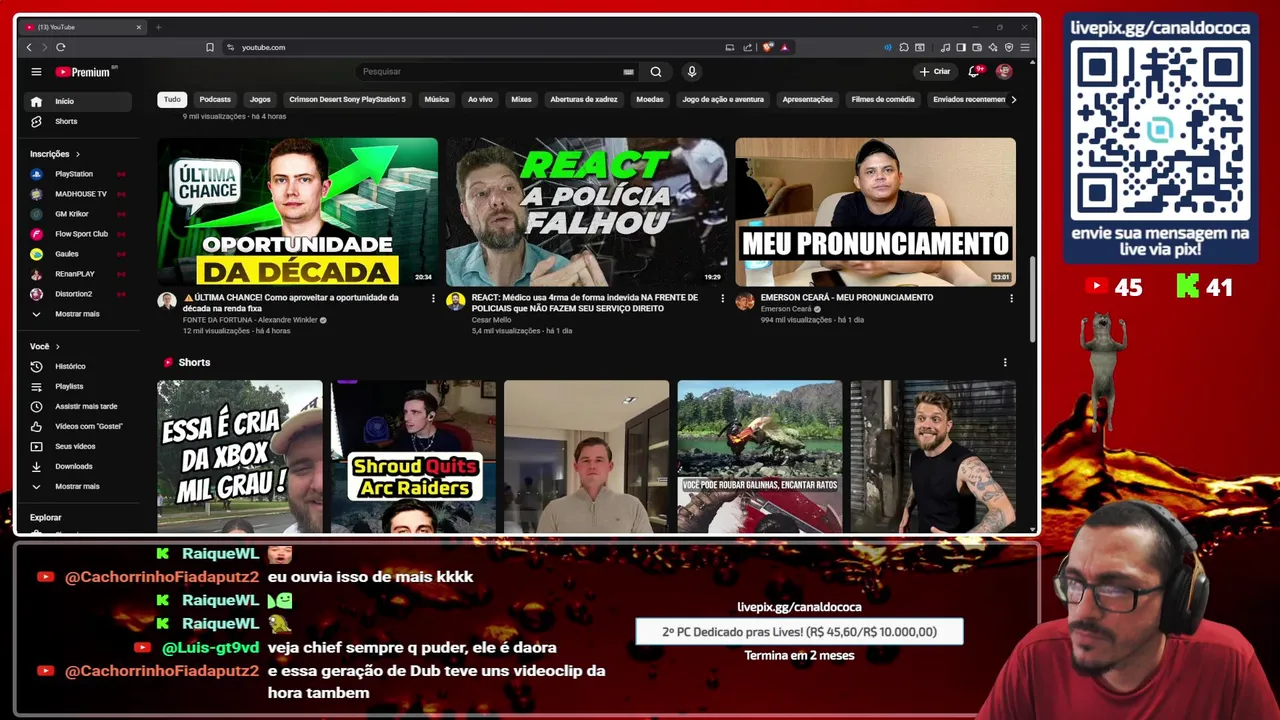Play the MEU PRONUNCIAMENTO thumbnail
Image resolution: width=1280 pixels, height=720 pixels.
[x=875, y=212]
